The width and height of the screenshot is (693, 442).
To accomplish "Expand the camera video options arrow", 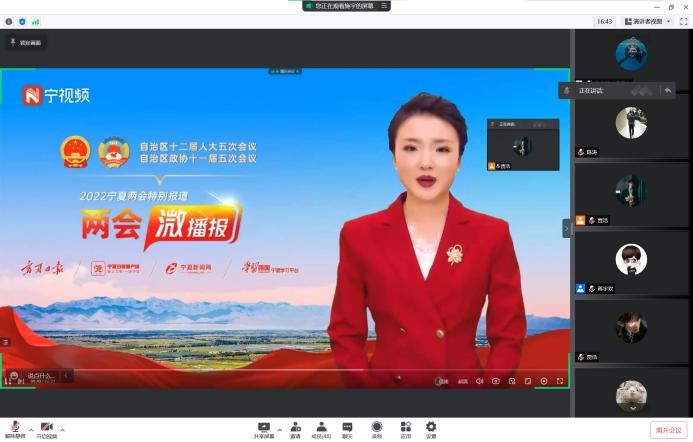I will point(63,428).
